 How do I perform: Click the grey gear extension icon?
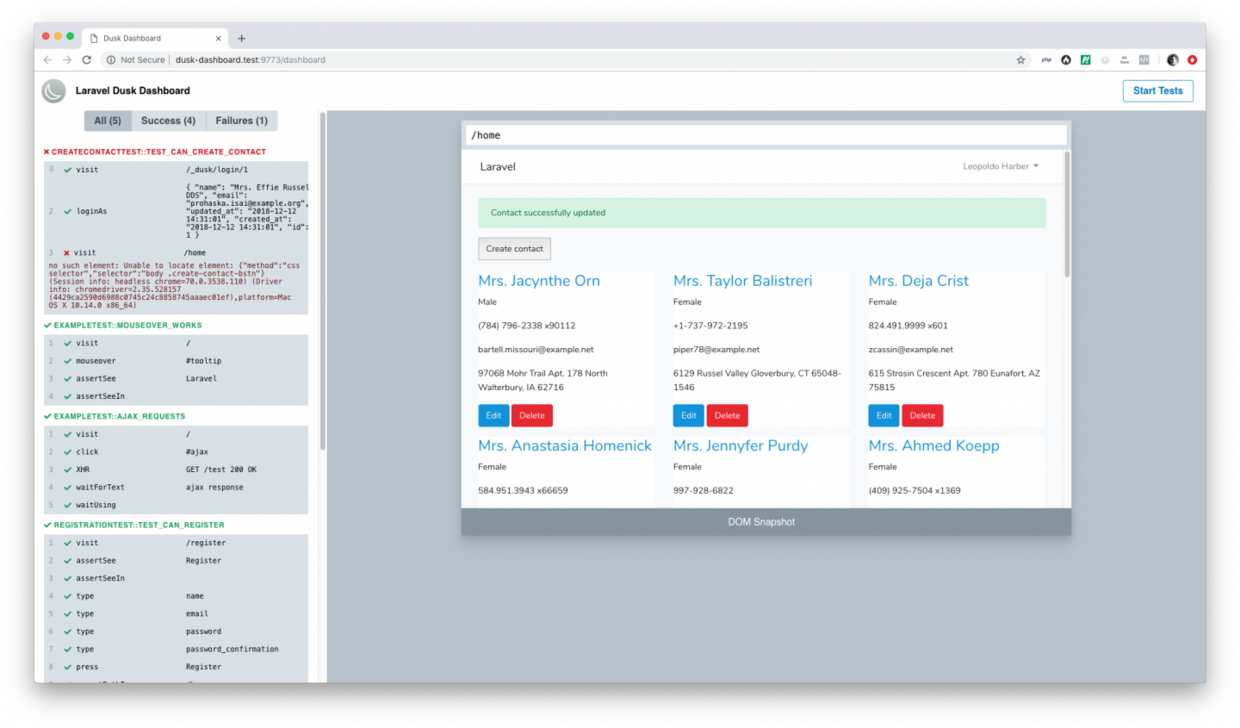click(1105, 60)
